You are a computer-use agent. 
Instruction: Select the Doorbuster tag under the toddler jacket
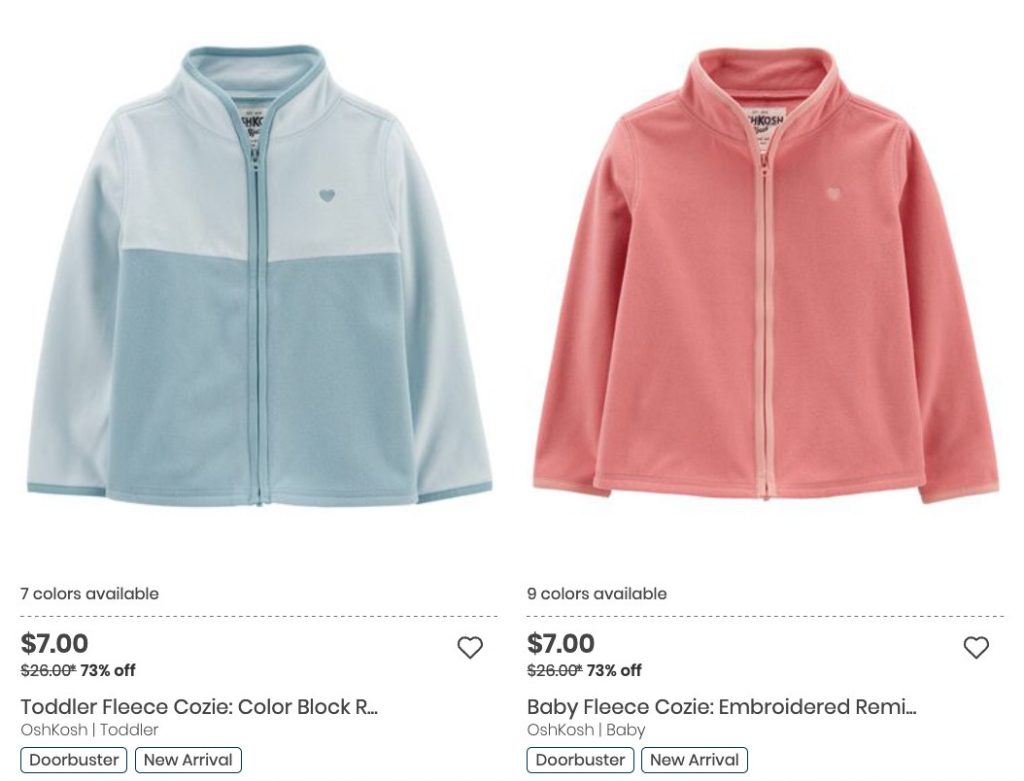click(x=74, y=760)
